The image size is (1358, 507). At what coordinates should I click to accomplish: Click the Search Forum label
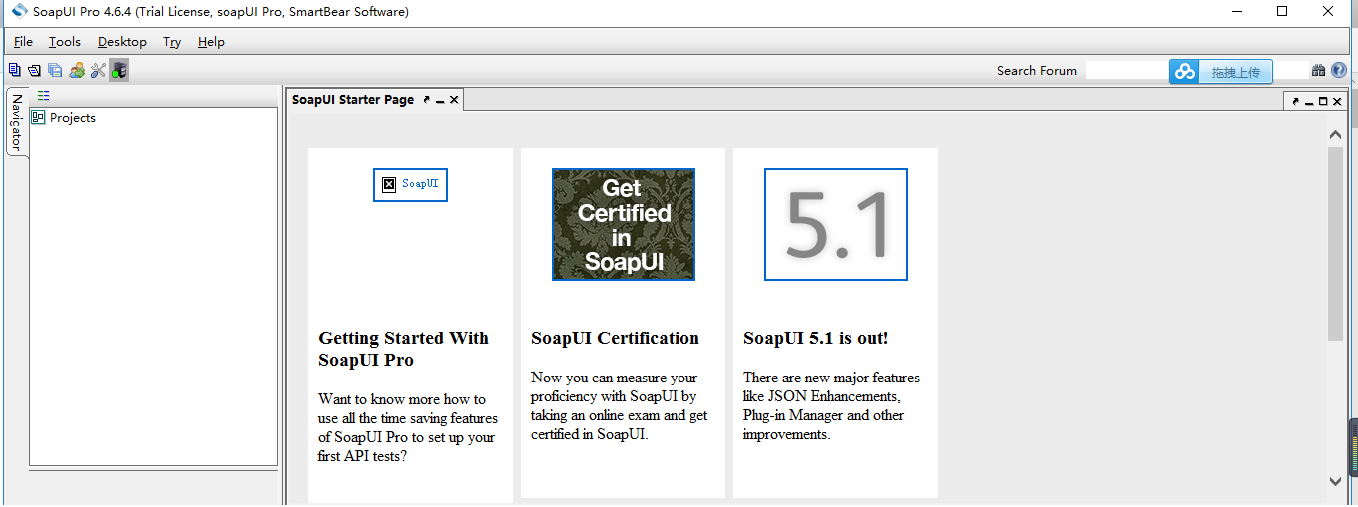[1037, 71]
